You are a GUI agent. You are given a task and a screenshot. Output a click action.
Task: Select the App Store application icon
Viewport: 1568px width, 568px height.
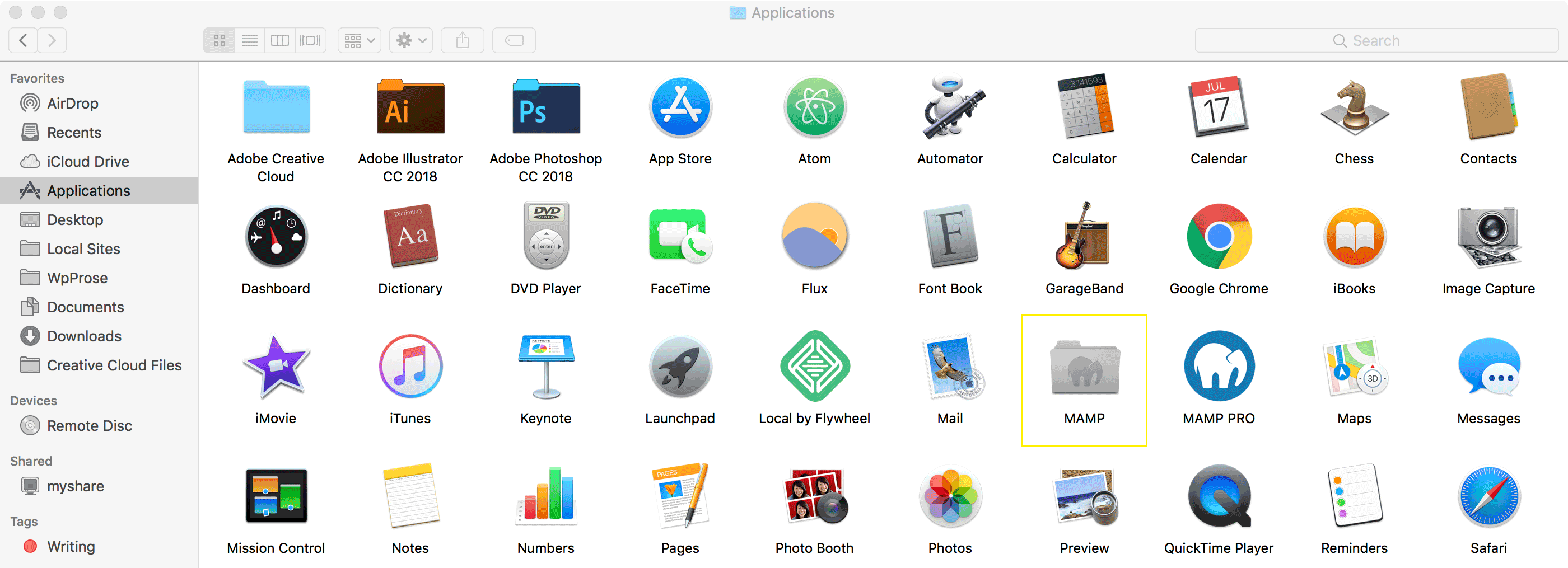[680, 107]
